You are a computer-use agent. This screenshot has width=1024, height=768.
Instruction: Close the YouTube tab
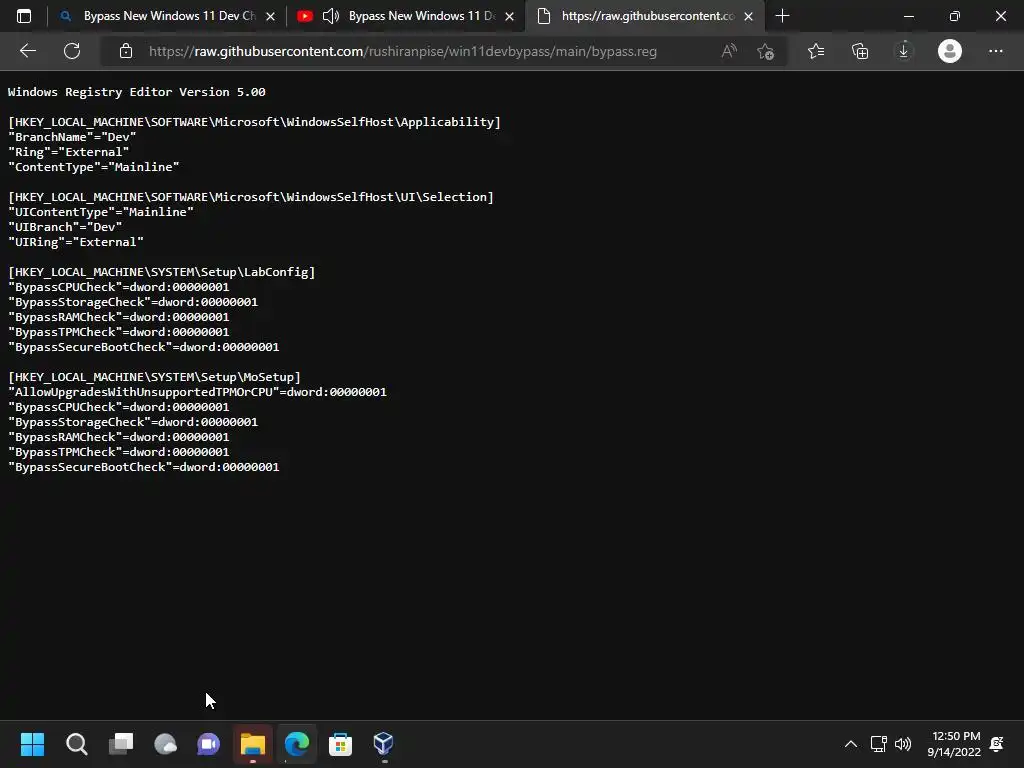(x=509, y=16)
